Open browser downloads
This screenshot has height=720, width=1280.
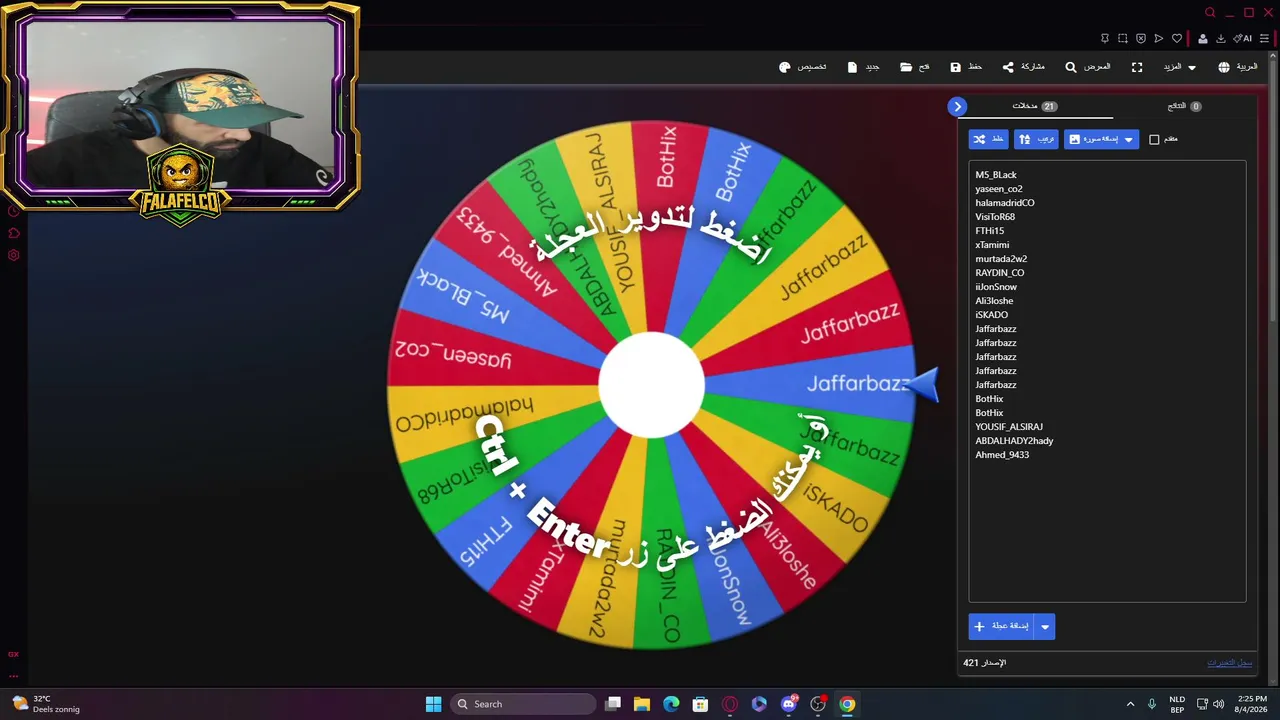[1221, 39]
